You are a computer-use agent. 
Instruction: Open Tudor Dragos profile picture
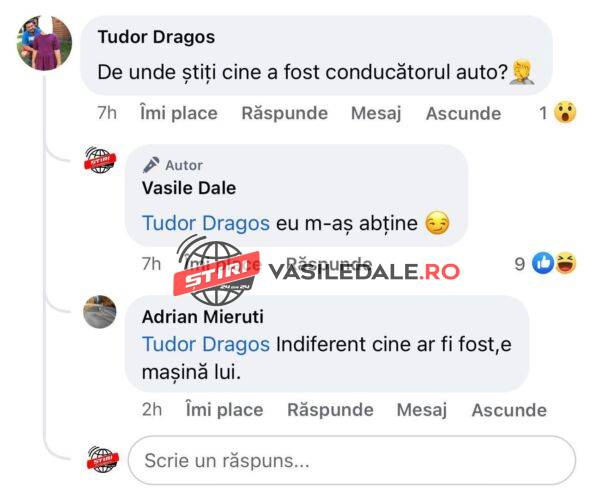(44, 43)
